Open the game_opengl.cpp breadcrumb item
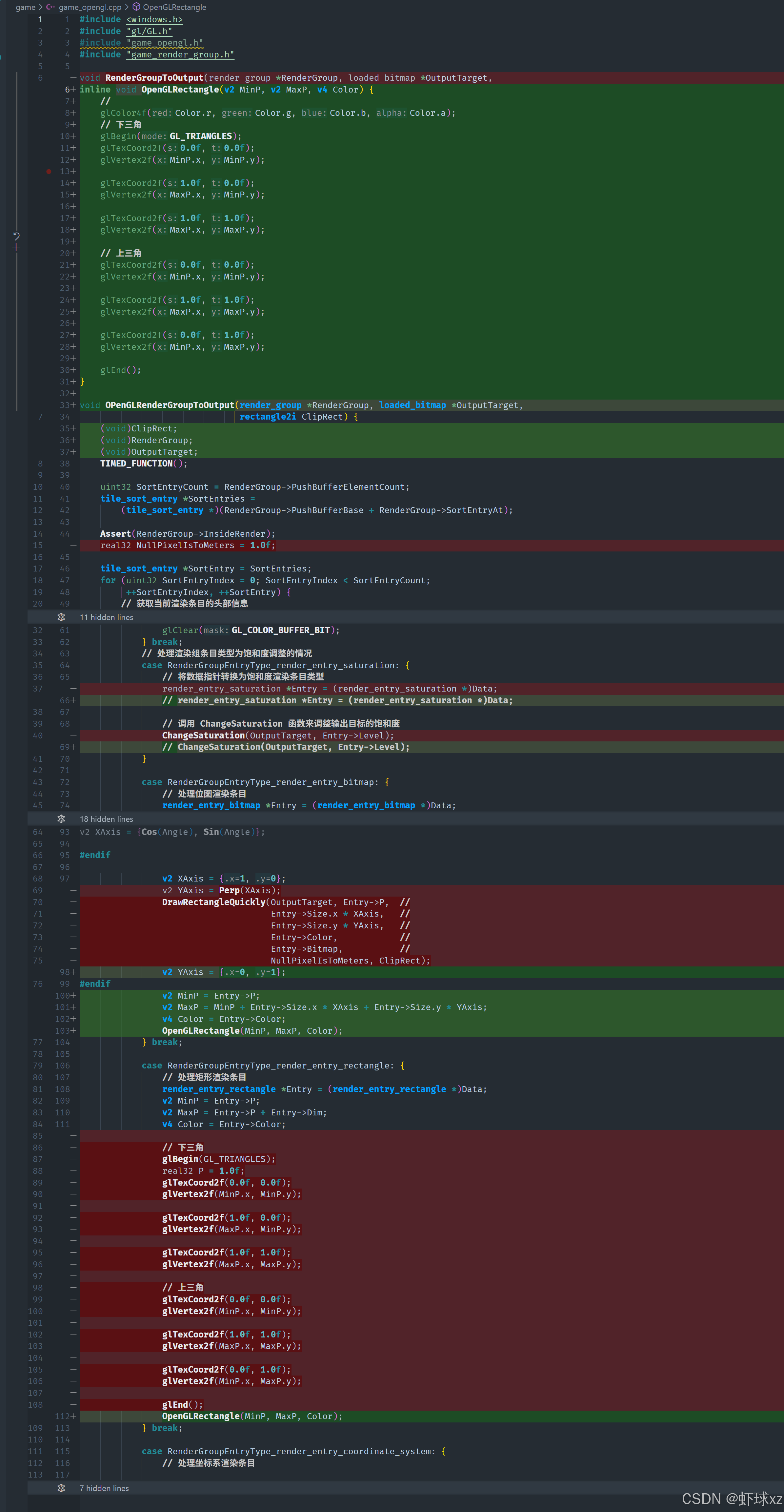Viewport: 784px width, 1512px height. pos(90,7)
